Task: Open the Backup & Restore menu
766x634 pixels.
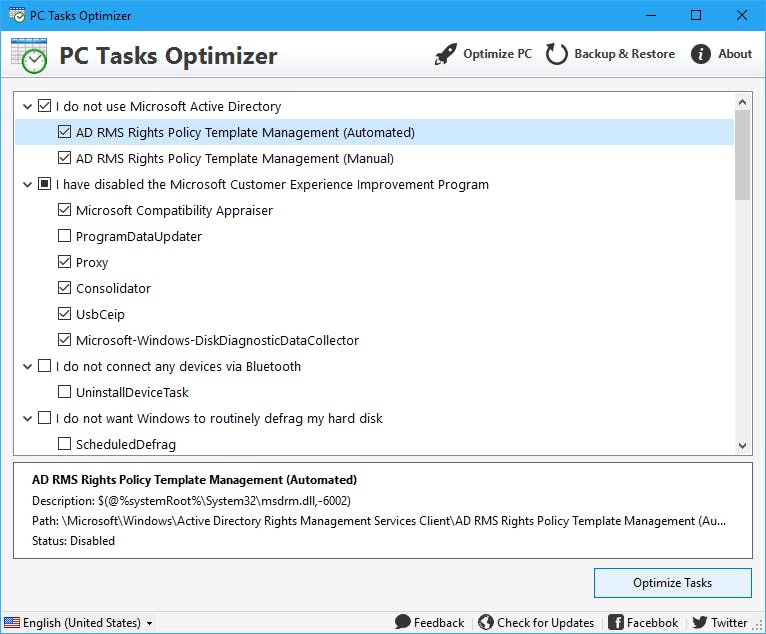Action: point(624,54)
